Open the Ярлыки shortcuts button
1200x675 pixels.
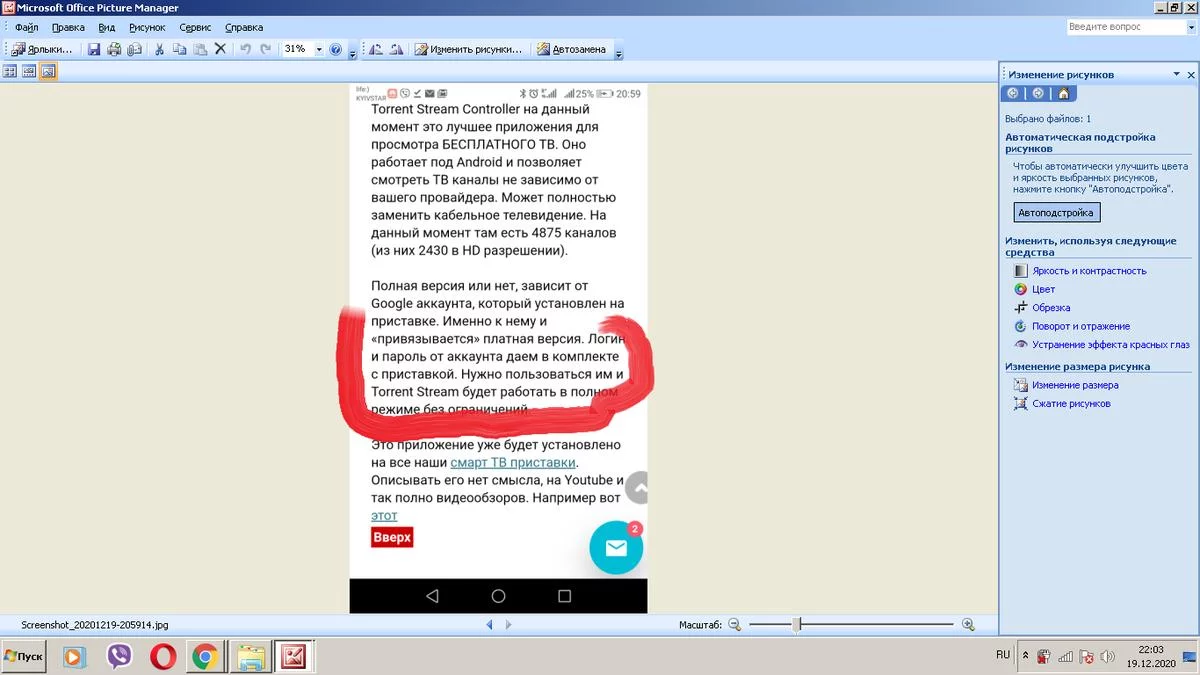click(42, 49)
